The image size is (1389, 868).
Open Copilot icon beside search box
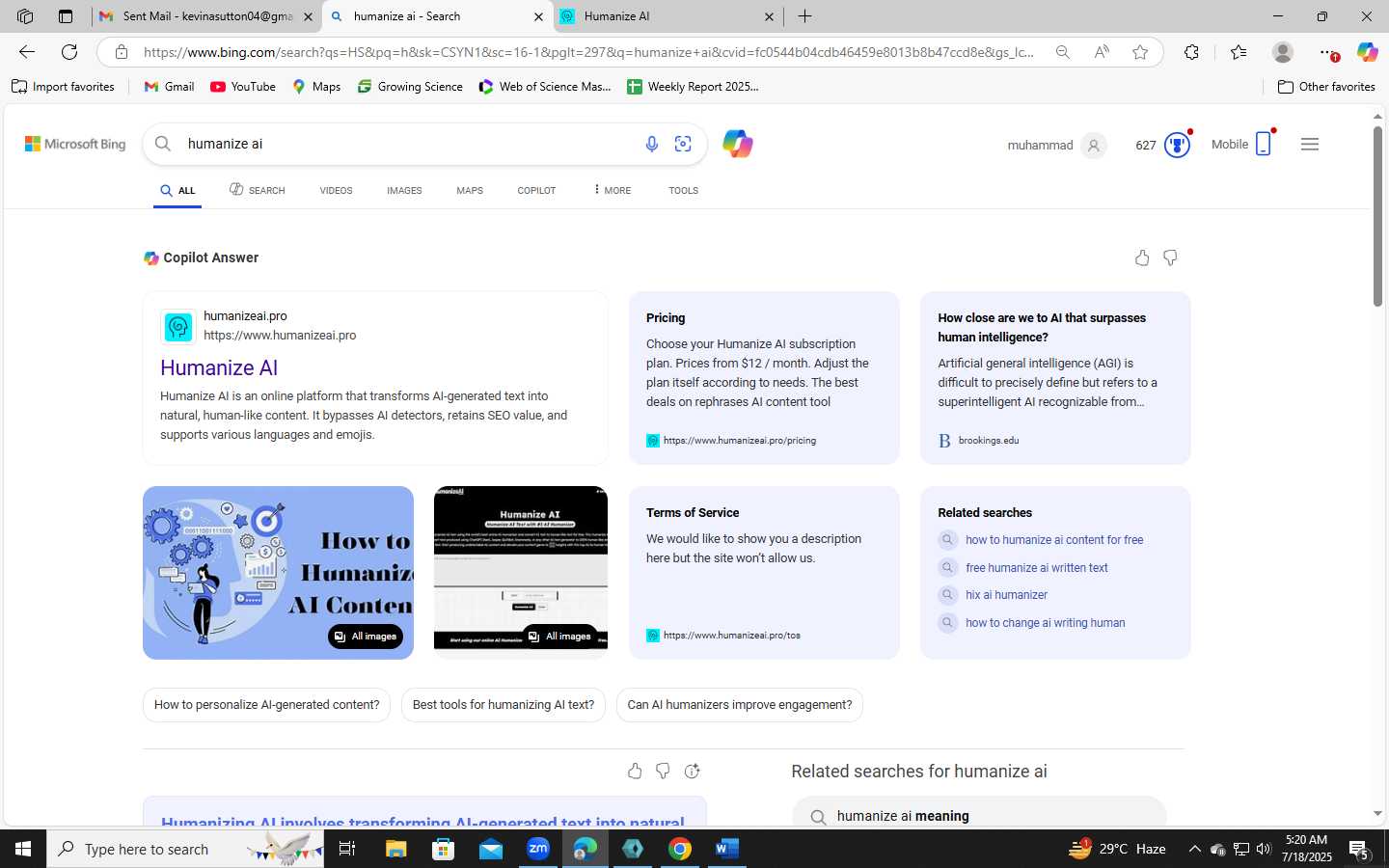click(738, 144)
